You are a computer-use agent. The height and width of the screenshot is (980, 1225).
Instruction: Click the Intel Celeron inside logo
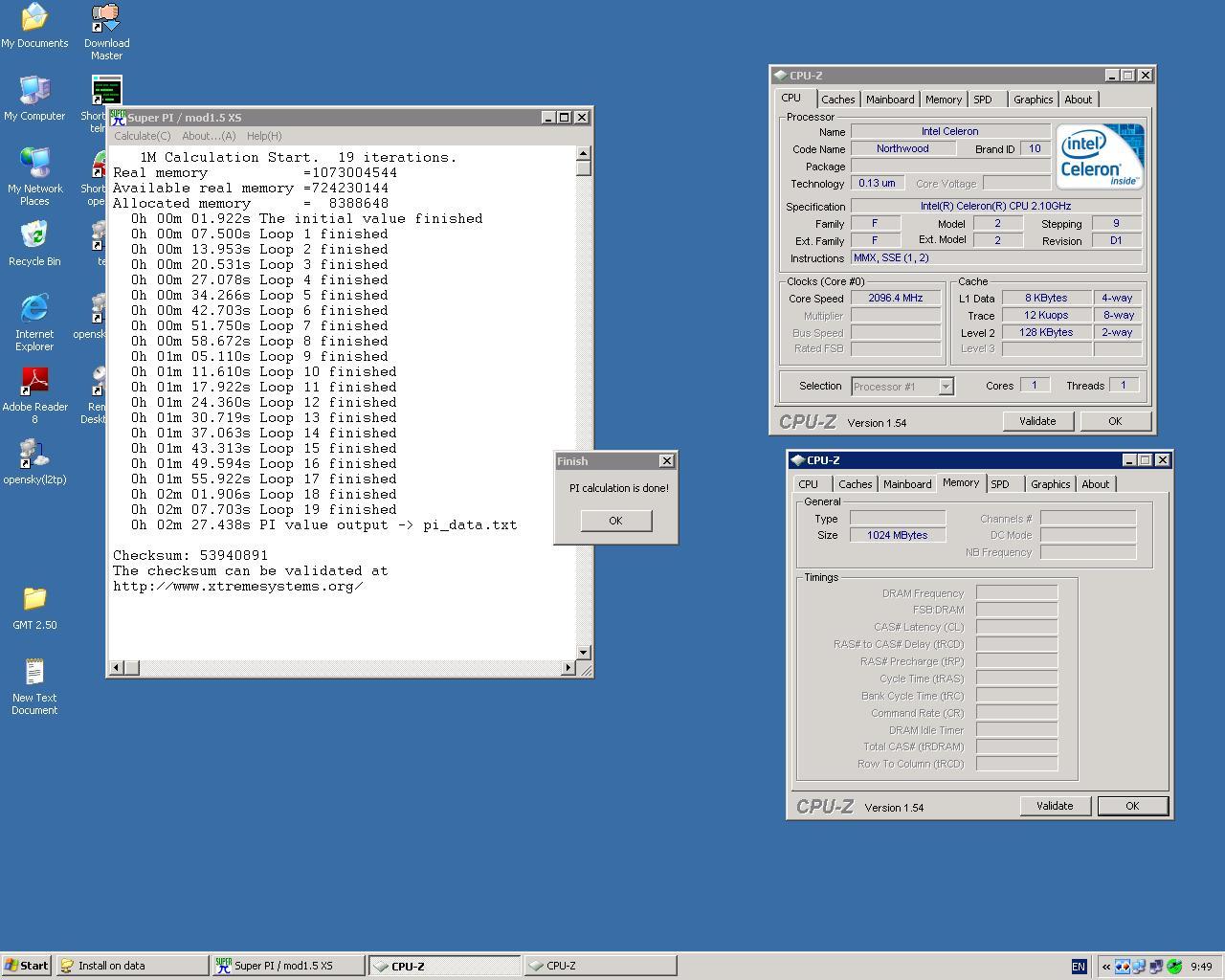click(1101, 157)
